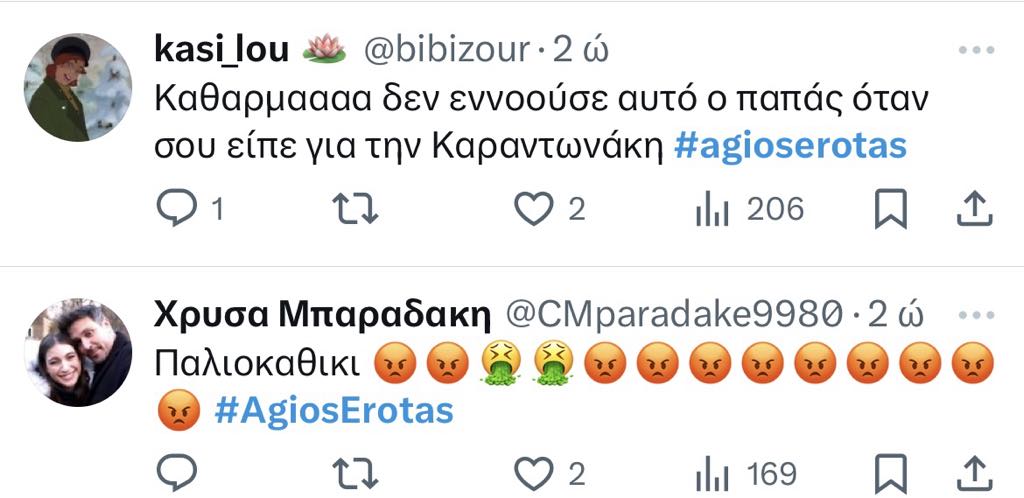The width and height of the screenshot is (1024, 498).
Task: Open more options on Χρυσα Μπαραδακη's tweet
Action: pos(976,315)
